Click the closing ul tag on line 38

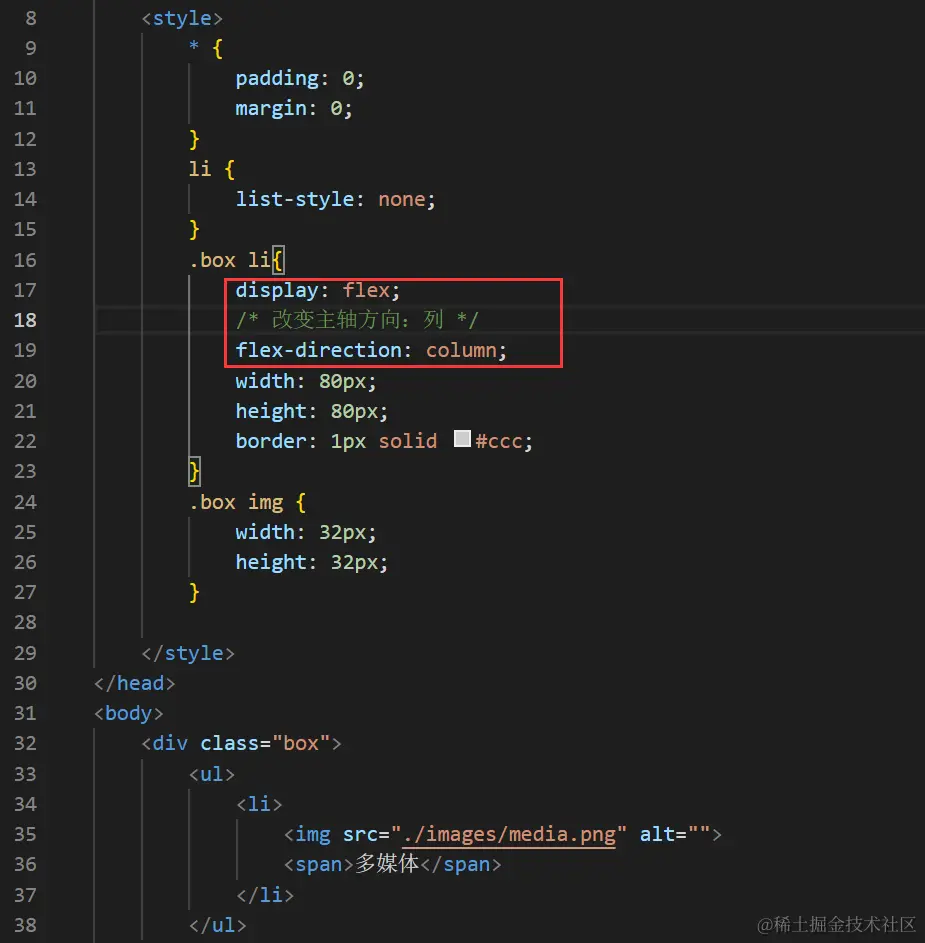217,925
